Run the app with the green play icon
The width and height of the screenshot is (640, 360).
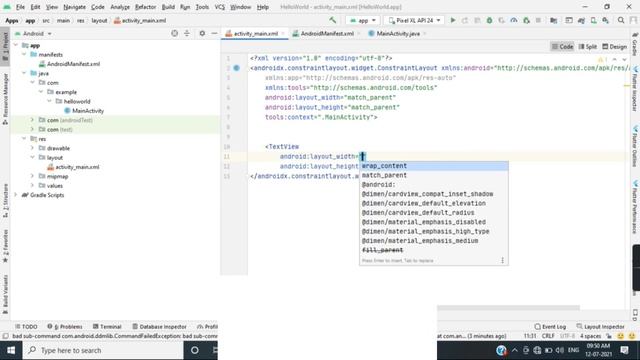click(453, 20)
